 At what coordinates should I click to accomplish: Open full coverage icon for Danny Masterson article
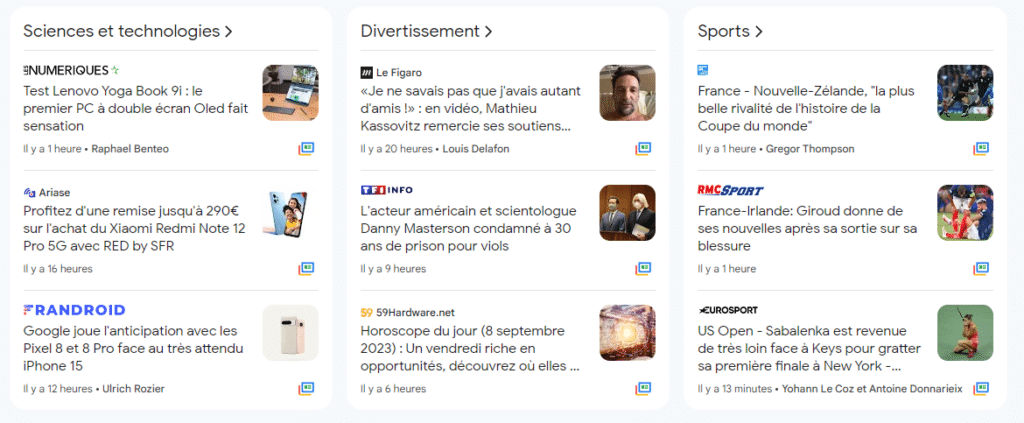[x=643, y=268]
